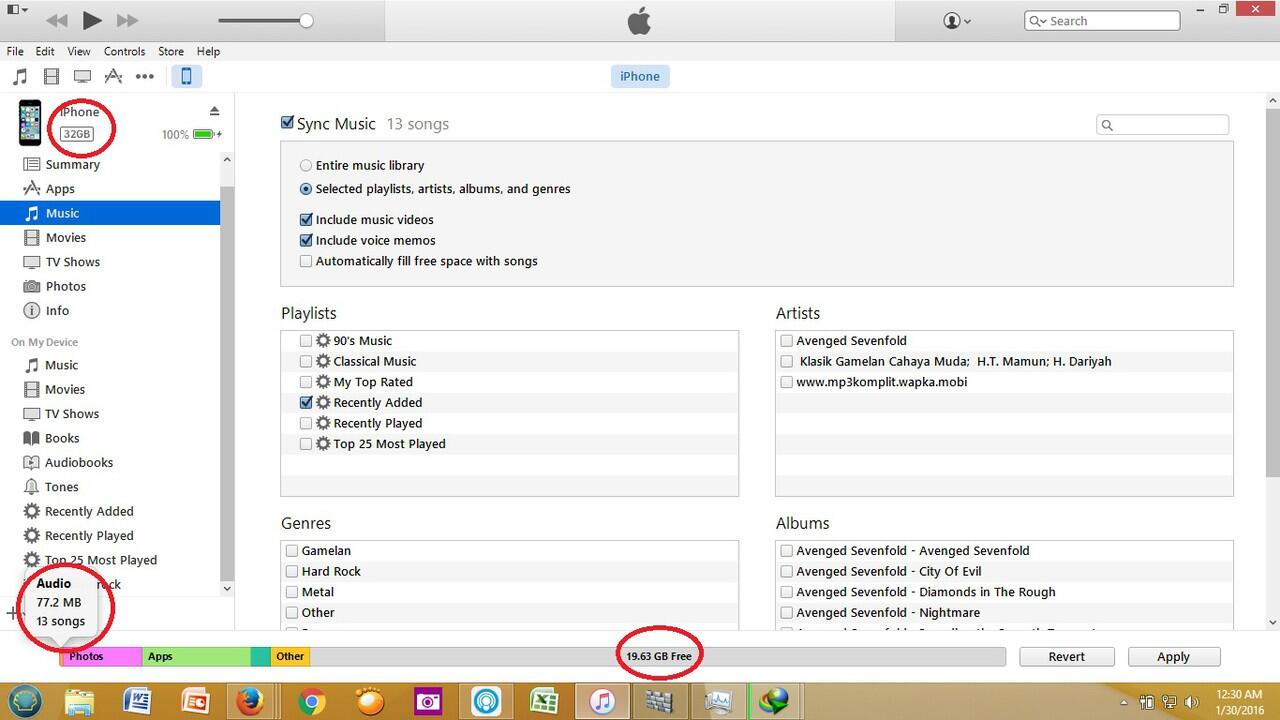Toggle the Sync Music checkbox
The width and height of the screenshot is (1280, 720).
click(288, 123)
